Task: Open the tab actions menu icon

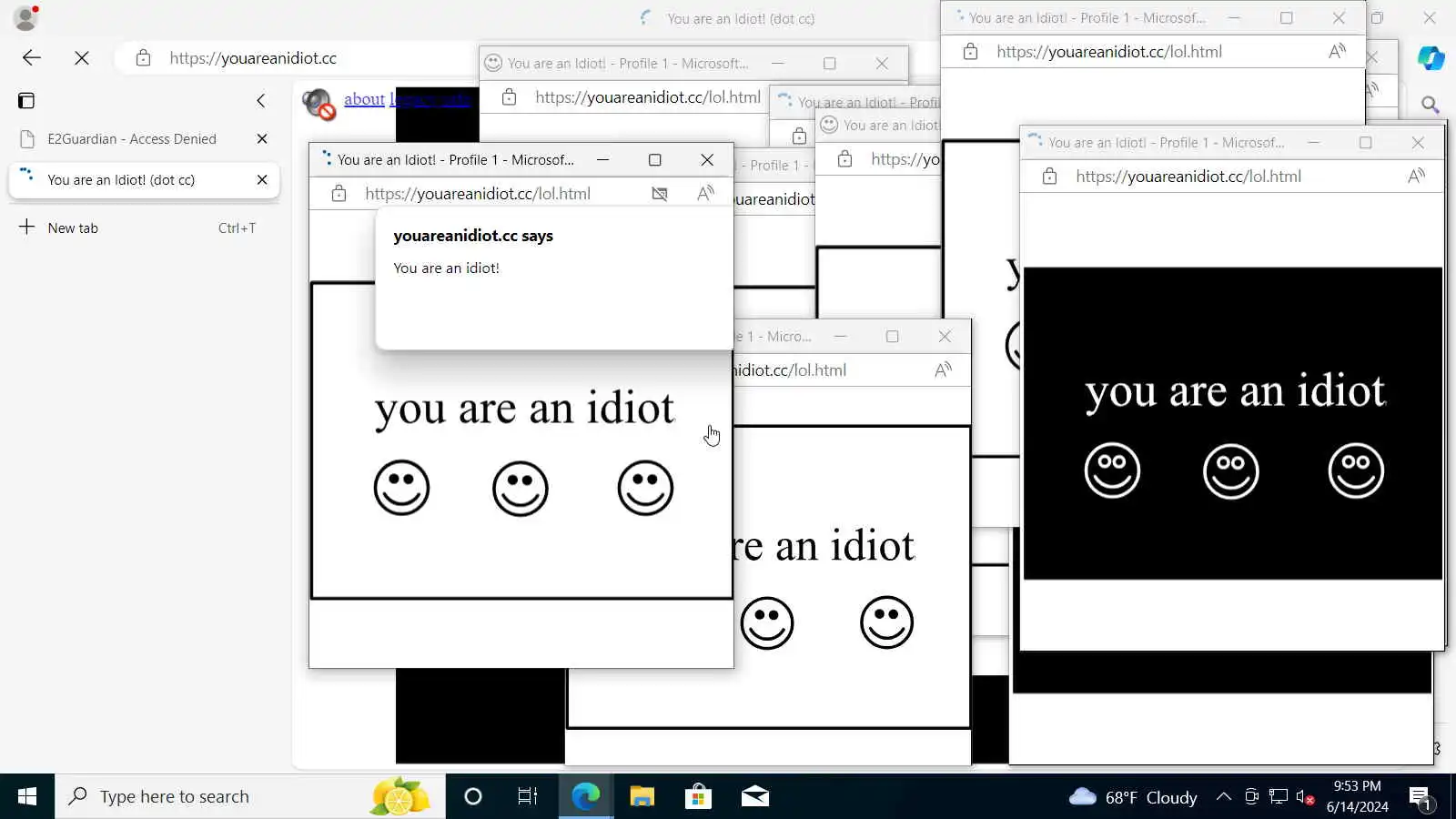Action: click(x=26, y=100)
